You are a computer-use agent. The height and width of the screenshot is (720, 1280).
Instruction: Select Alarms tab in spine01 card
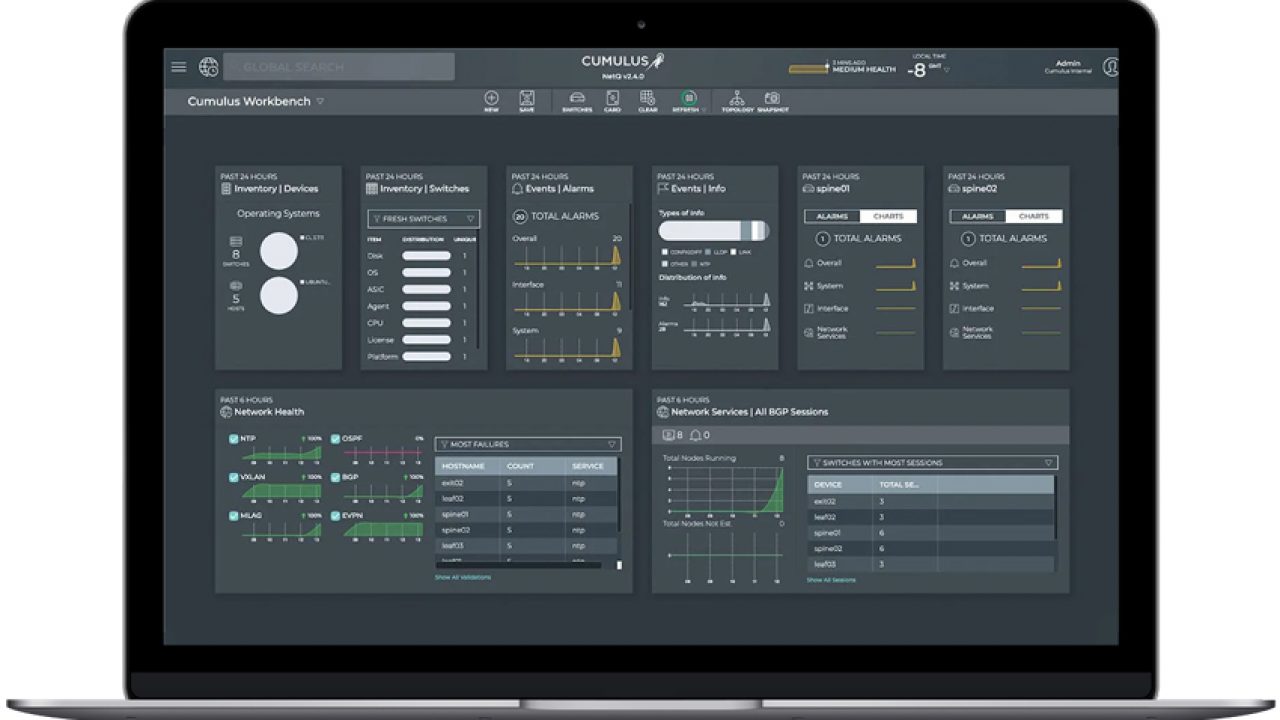[x=832, y=216]
